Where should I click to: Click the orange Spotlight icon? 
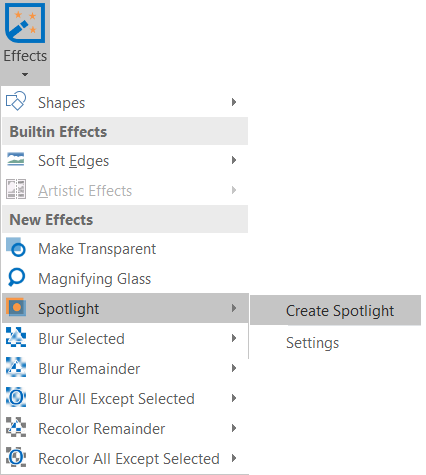tap(16, 307)
